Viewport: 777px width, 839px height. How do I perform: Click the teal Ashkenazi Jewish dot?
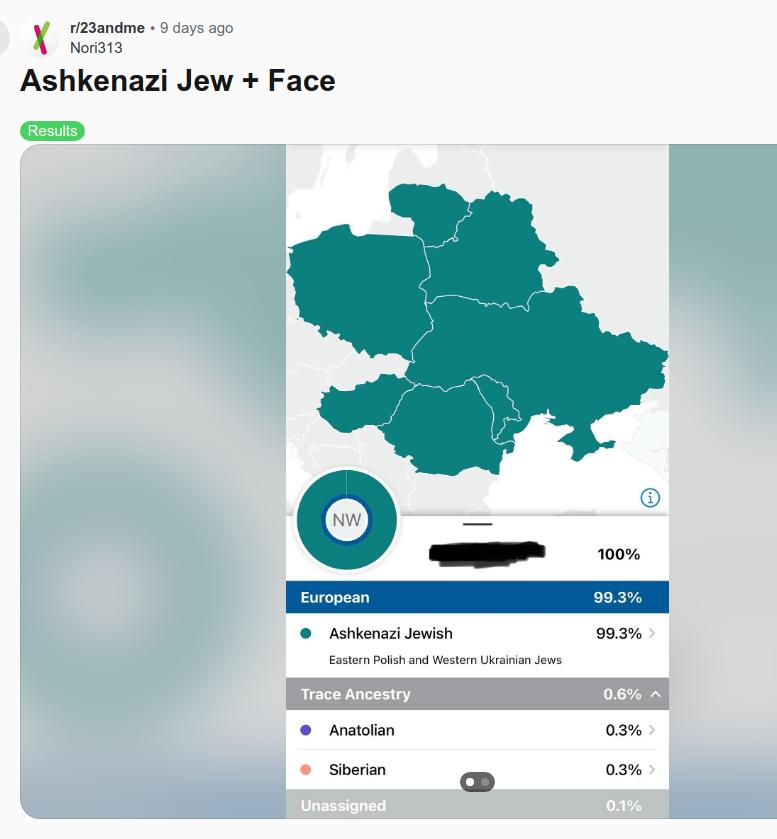(306, 633)
